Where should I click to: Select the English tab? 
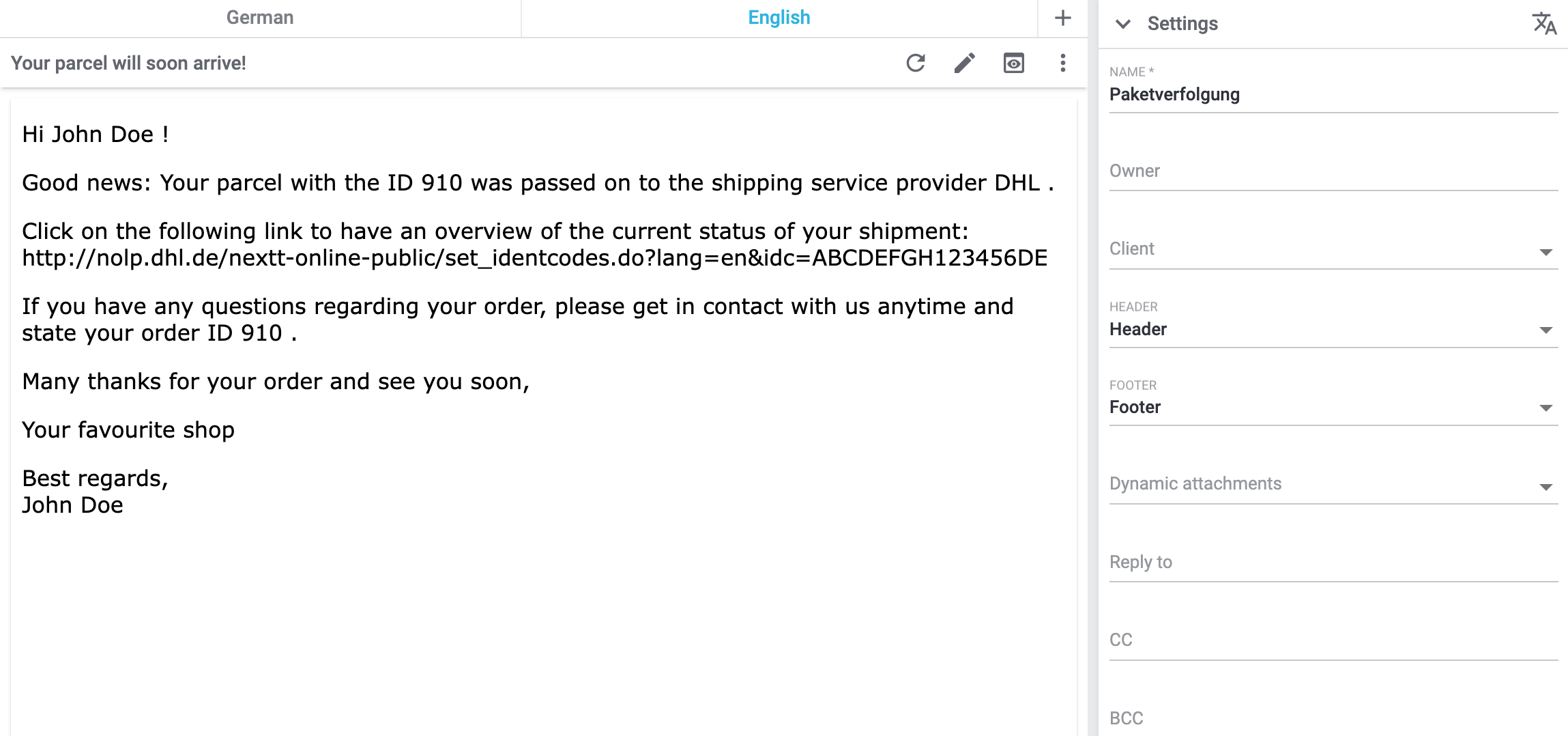779,18
